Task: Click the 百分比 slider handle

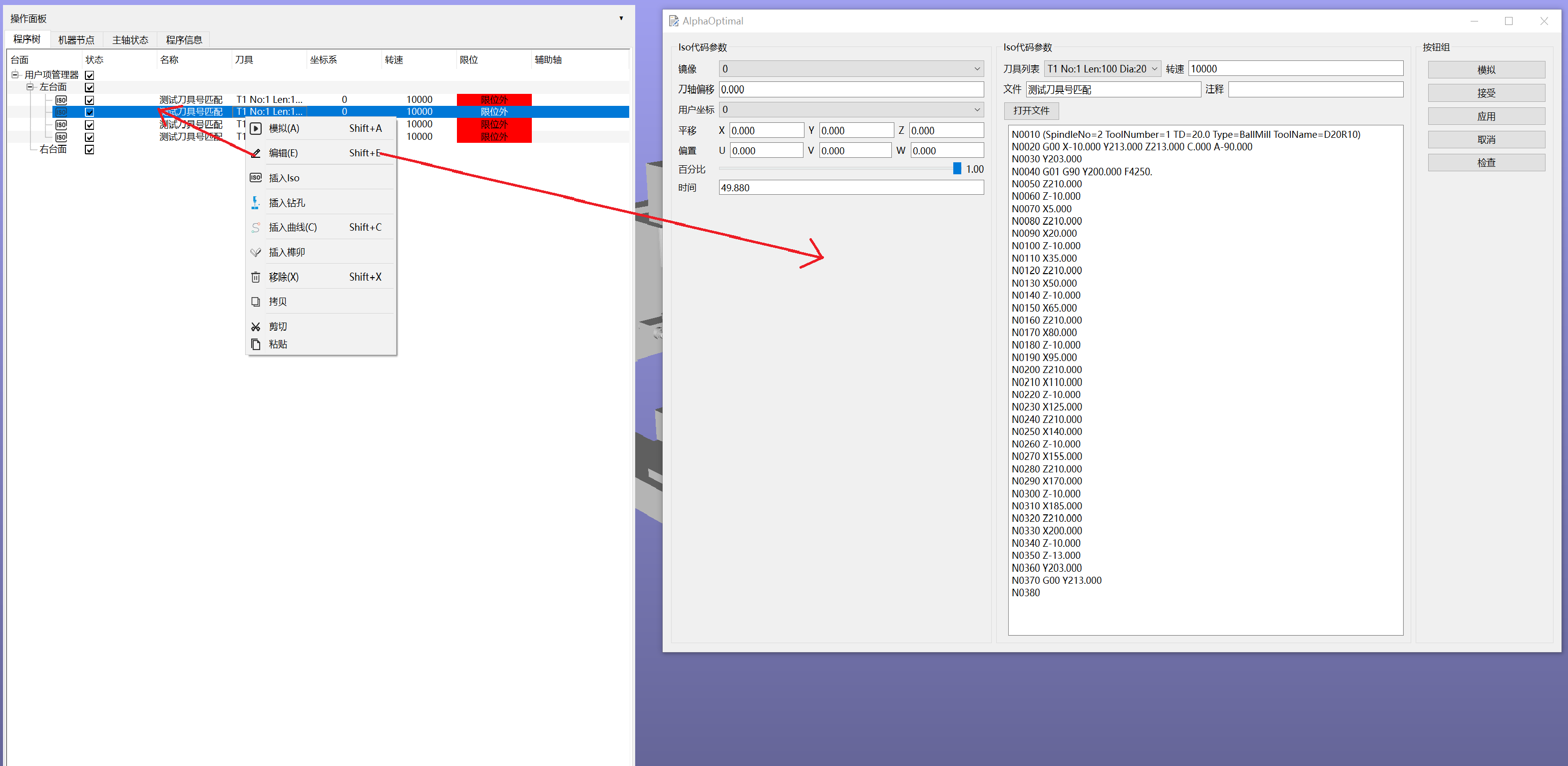Action: [956, 169]
